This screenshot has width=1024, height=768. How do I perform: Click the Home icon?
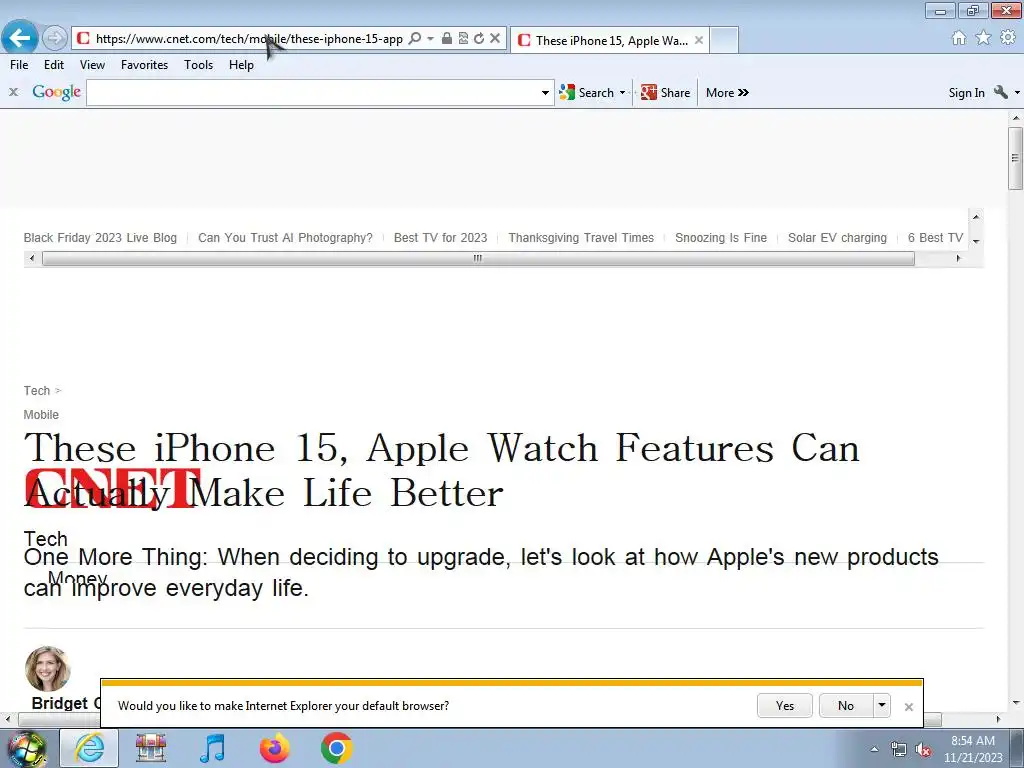point(959,38)
